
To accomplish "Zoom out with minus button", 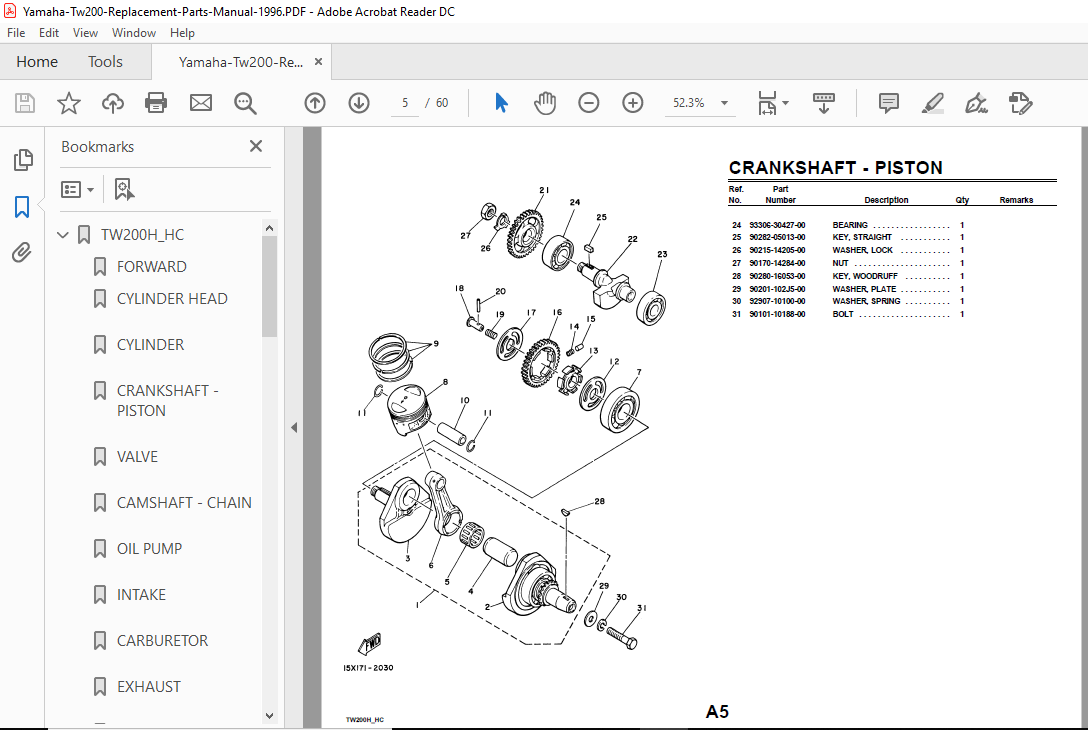I will click(x=588, y=103).
